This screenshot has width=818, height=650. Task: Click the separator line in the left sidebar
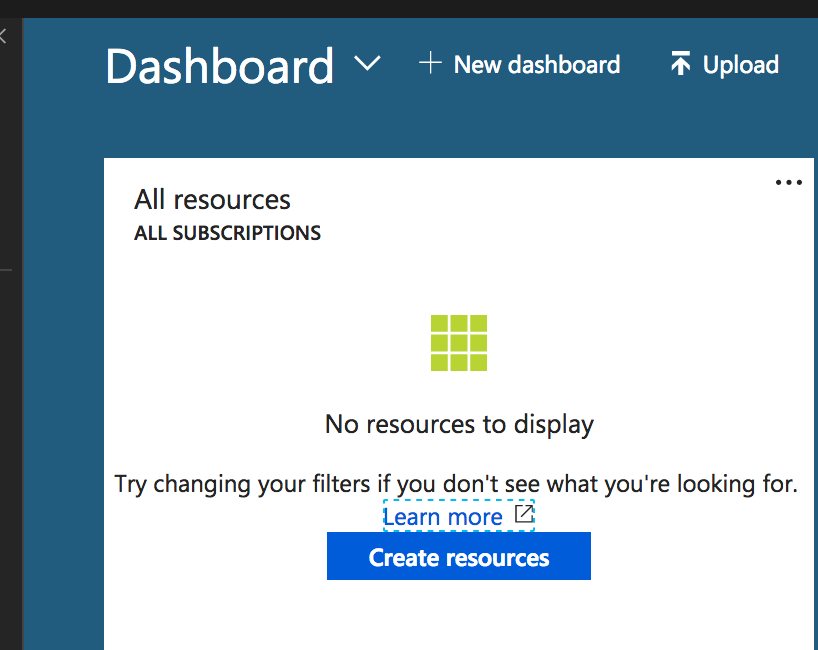pyautogui.click(x=5, y=270)
